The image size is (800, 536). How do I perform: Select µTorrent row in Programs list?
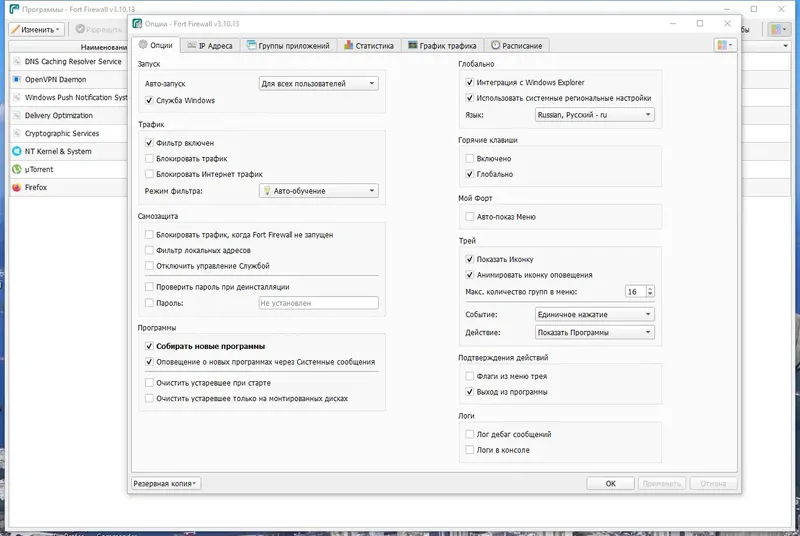pyautogui.click(x=68, y=169)
